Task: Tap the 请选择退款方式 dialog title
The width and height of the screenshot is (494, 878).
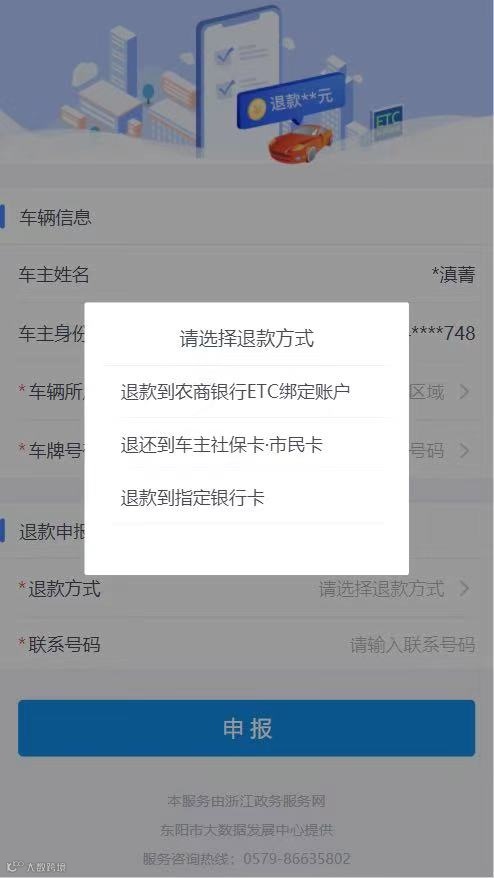Action: (246, 338)
